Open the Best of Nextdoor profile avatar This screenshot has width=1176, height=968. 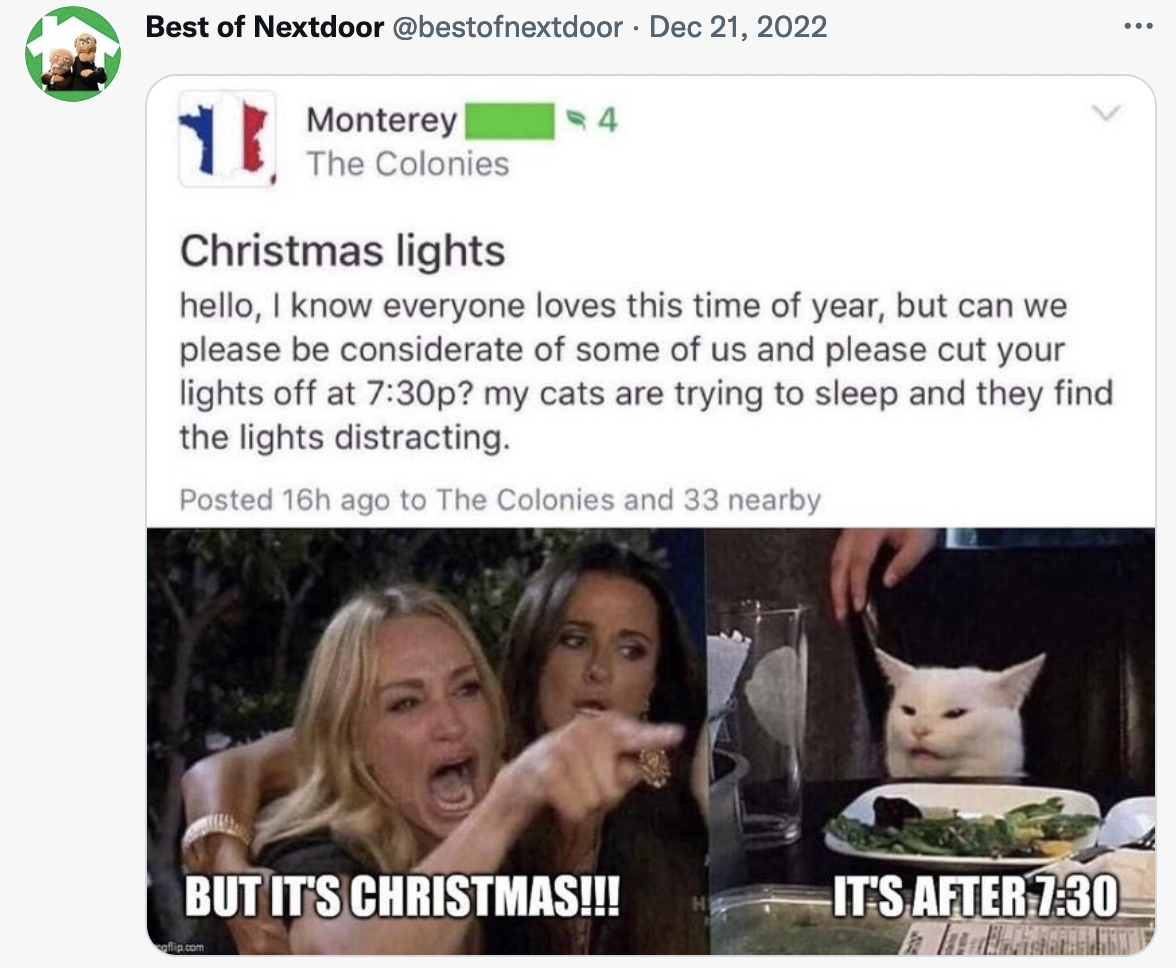click(73, 54)
